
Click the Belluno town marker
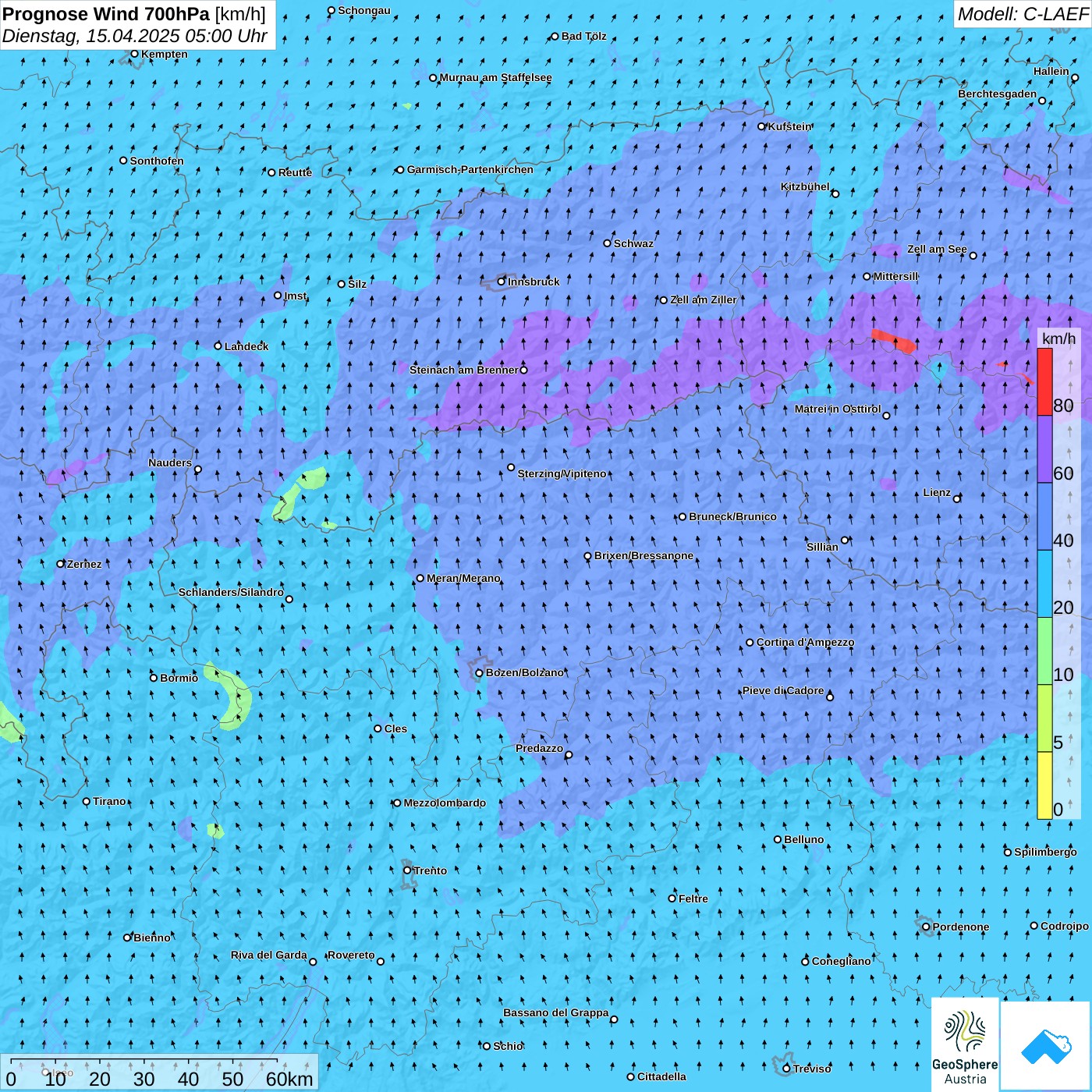tap(778, 839)
